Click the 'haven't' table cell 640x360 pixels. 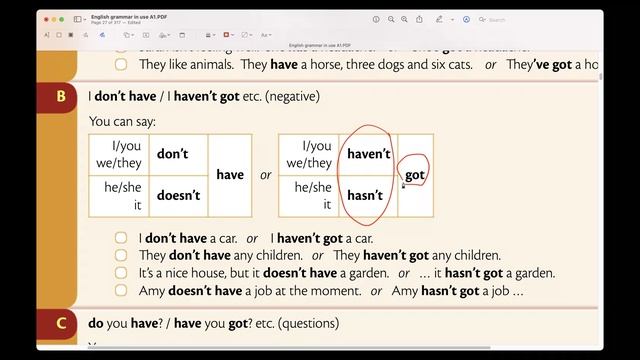368,154
